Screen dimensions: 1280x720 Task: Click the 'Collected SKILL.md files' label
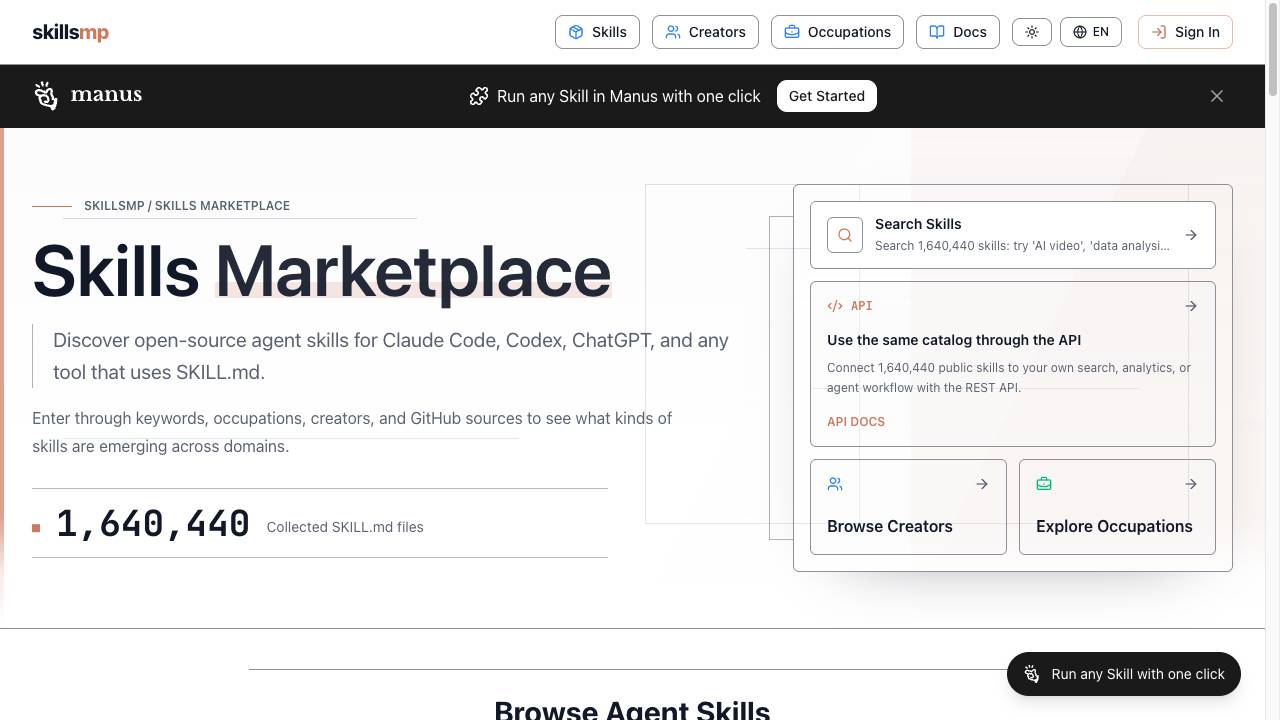point(345,527)
